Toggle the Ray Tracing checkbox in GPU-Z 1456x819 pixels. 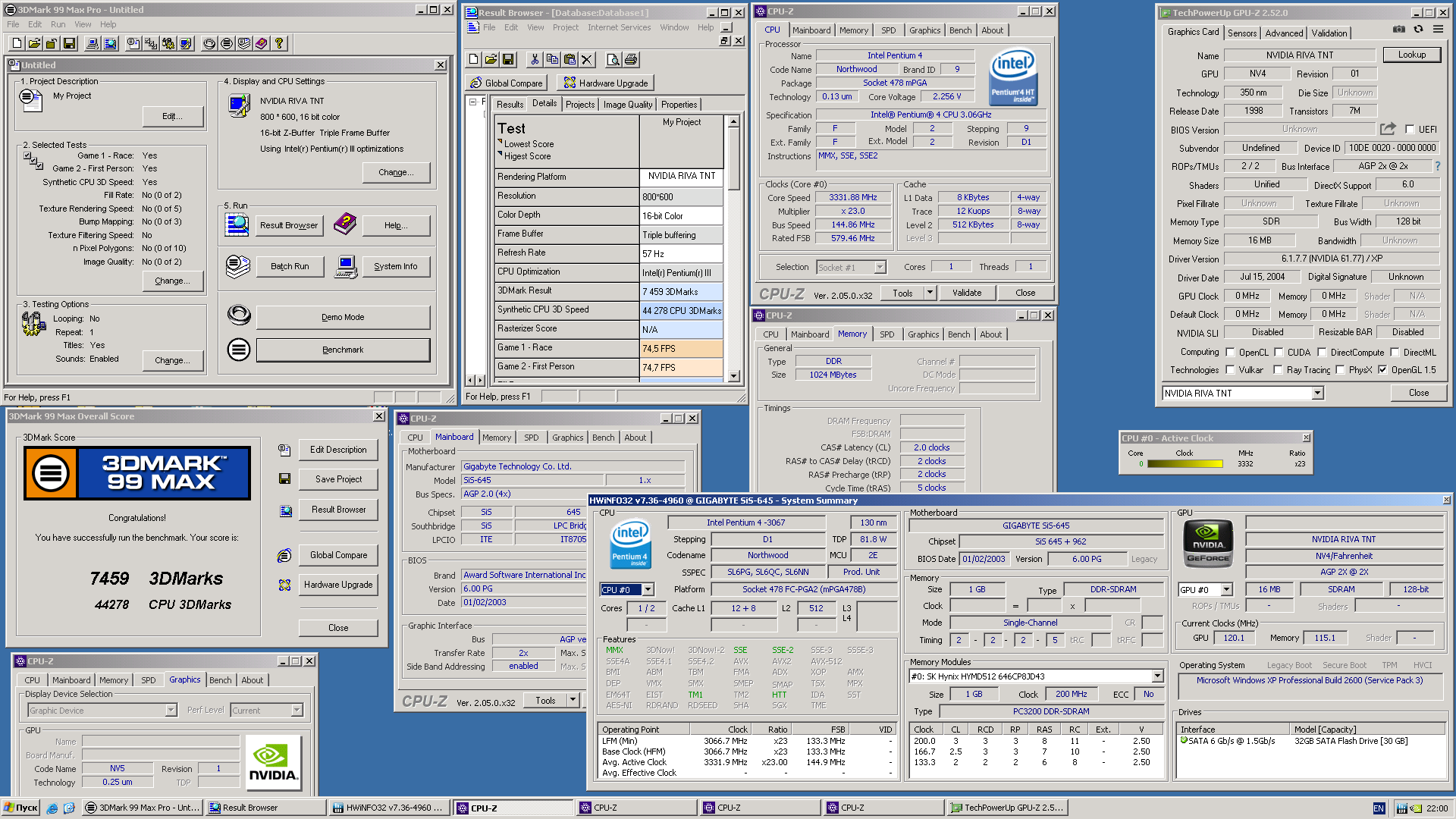point(1278,370)
